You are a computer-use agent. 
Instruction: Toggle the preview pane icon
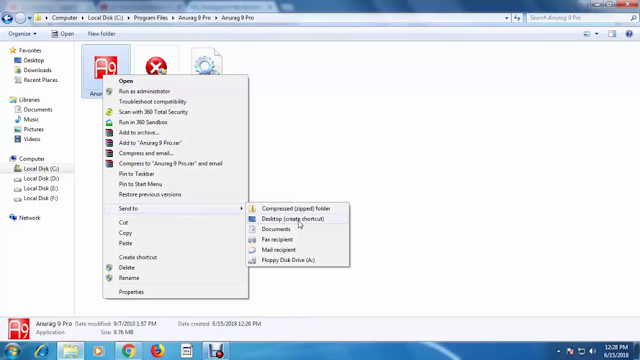click(612, 34)
